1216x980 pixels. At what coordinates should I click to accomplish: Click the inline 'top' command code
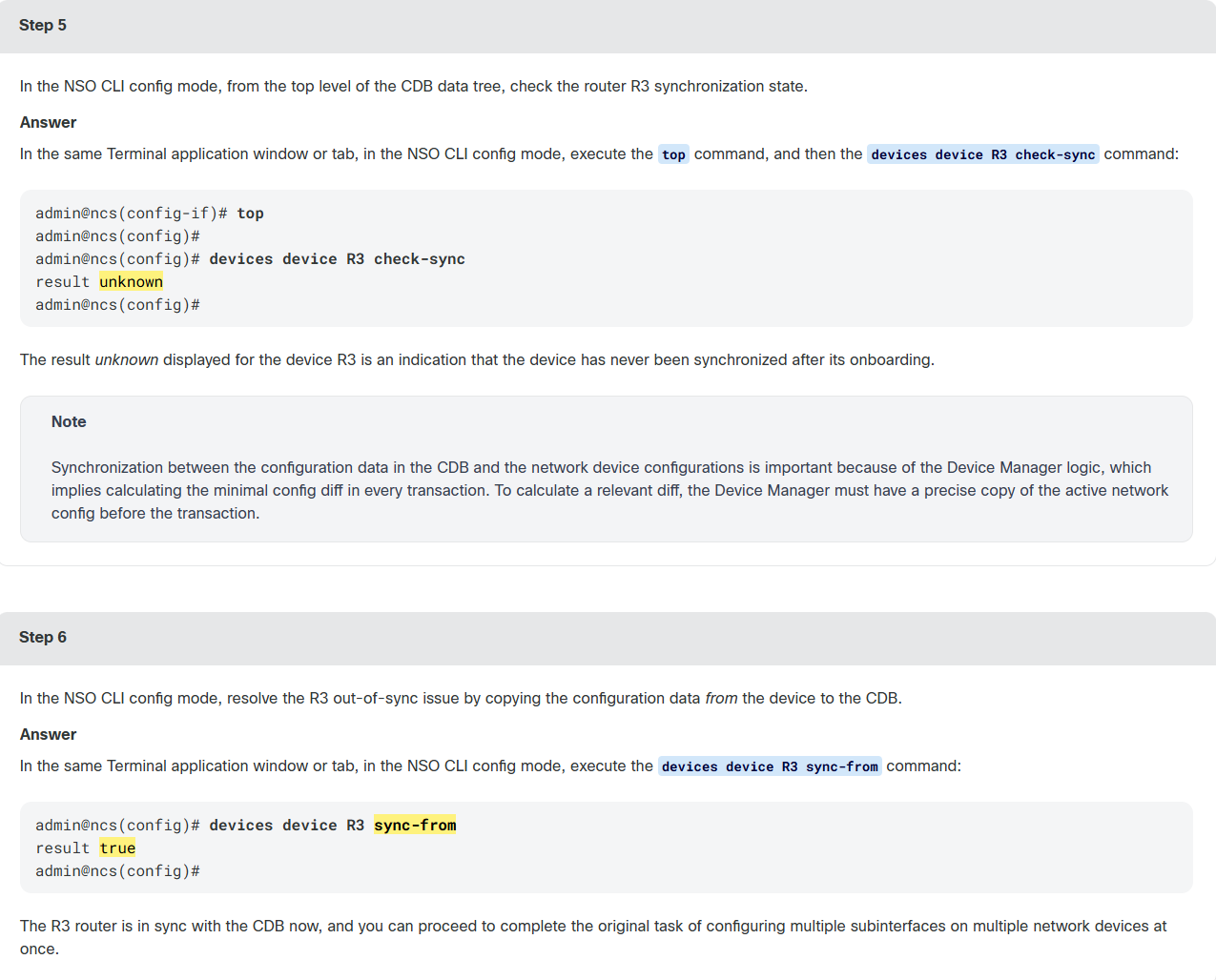point(673,154)
